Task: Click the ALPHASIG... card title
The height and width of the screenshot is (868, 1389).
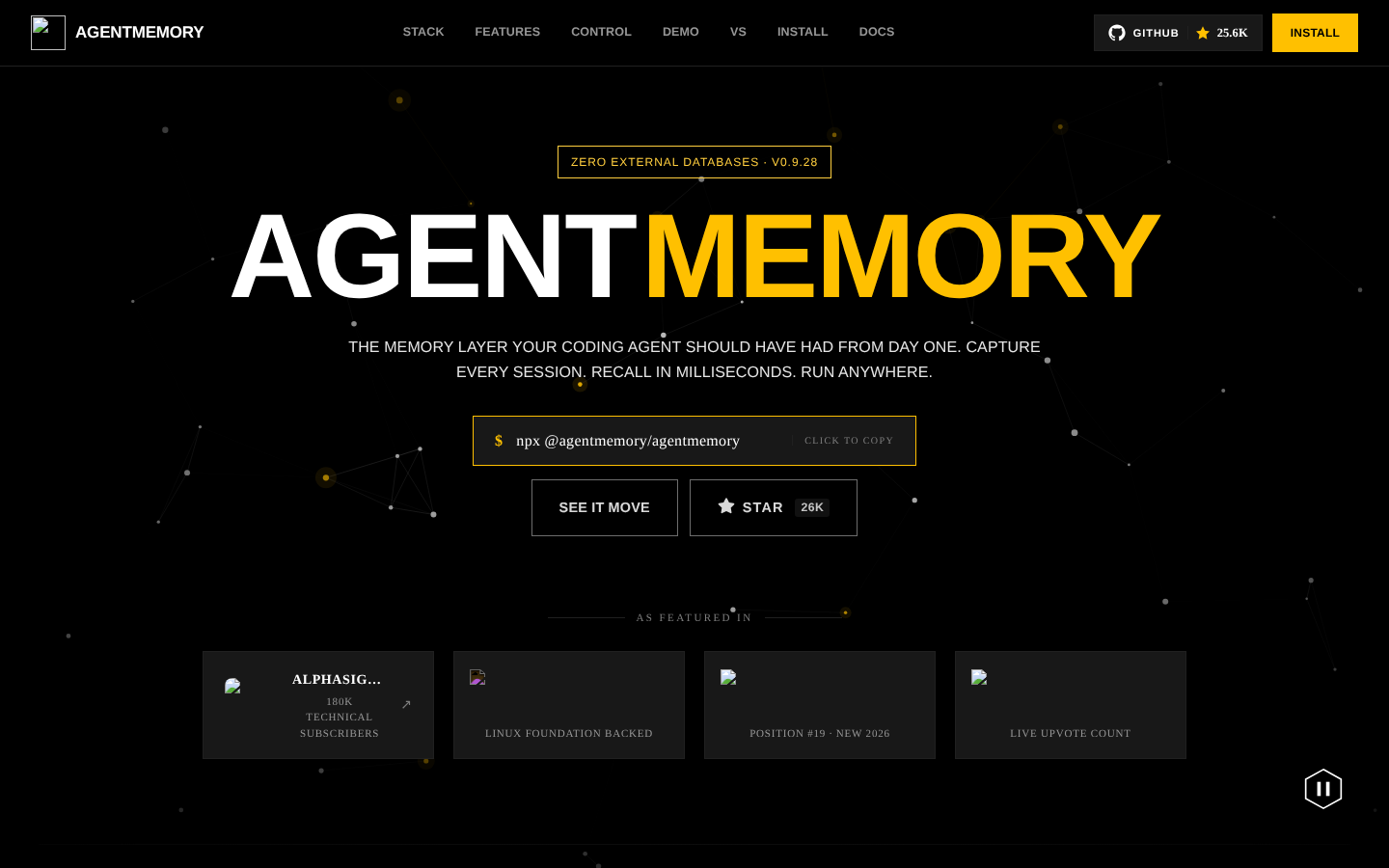Action: click(x=337, y=679)
